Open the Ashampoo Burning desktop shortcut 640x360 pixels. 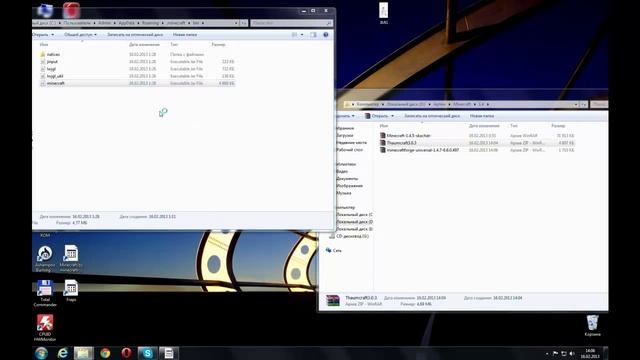(45, 259)
